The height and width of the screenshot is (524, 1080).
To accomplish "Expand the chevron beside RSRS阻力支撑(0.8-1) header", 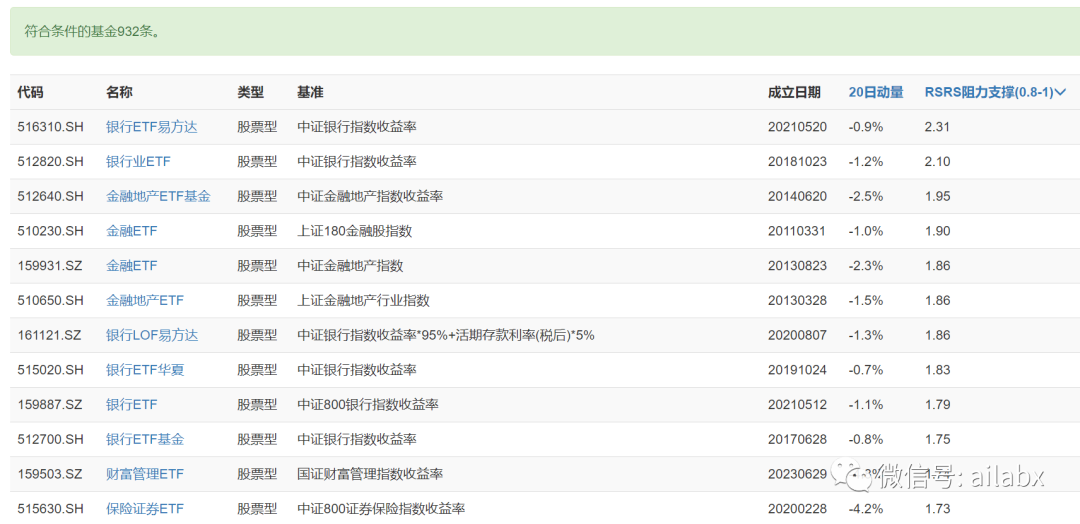I will click(1061, 92).
